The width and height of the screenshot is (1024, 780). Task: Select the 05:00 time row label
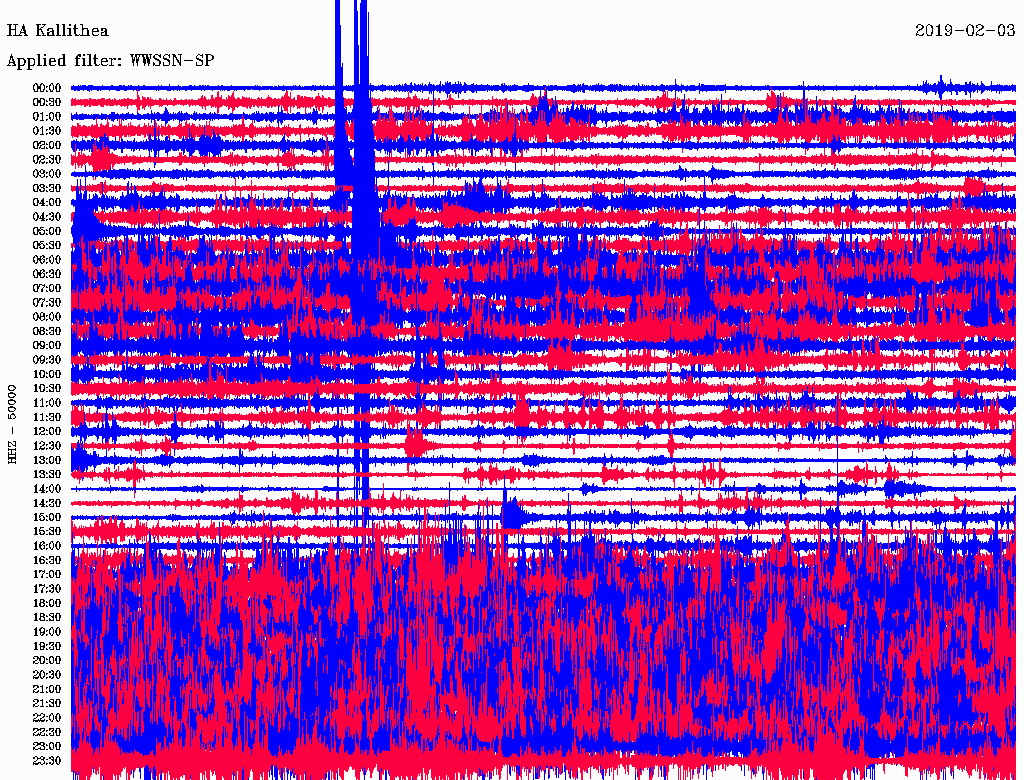(x=47, y=231)
